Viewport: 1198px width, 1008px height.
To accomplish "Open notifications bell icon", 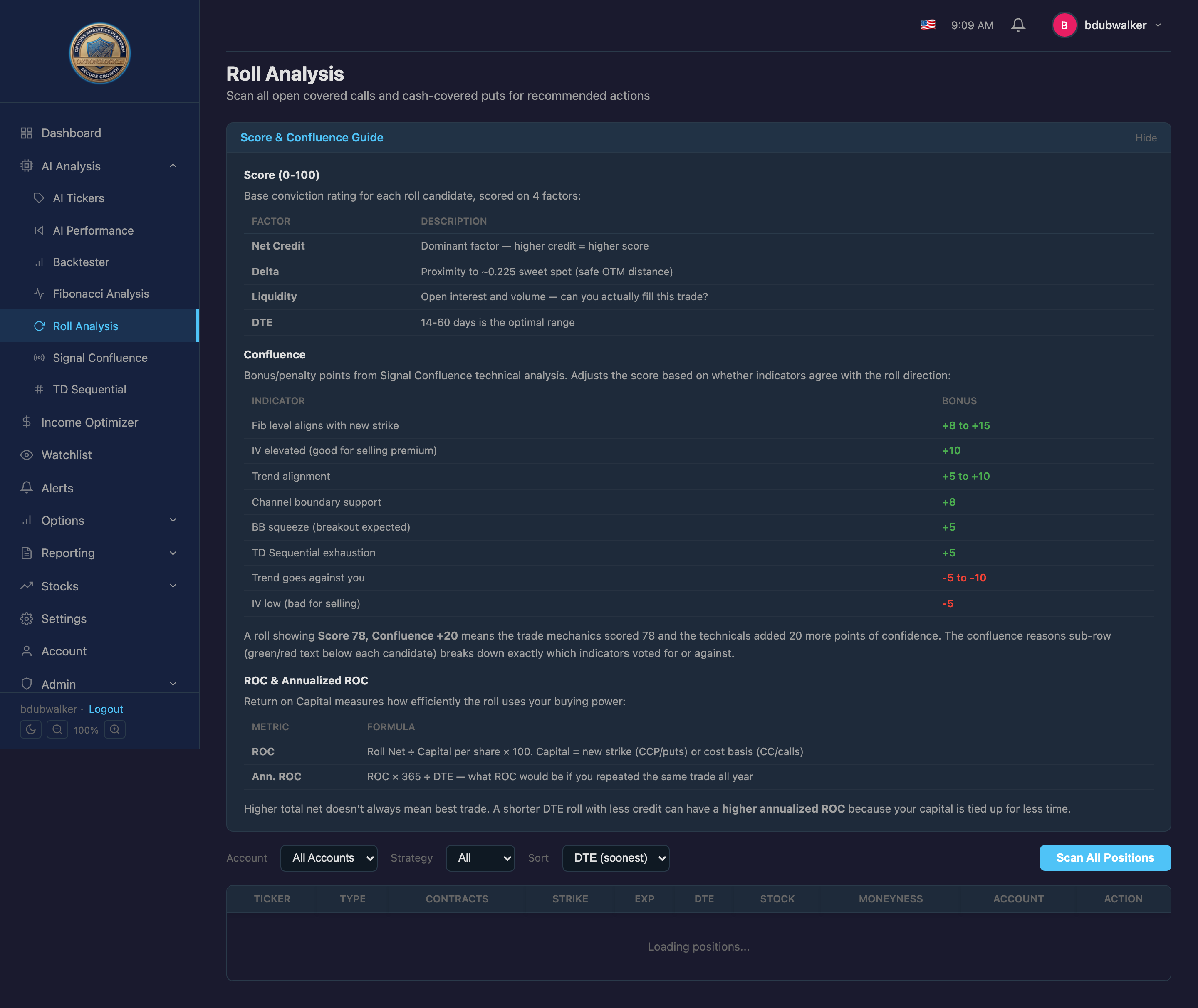I will (x=1018, y=25).
